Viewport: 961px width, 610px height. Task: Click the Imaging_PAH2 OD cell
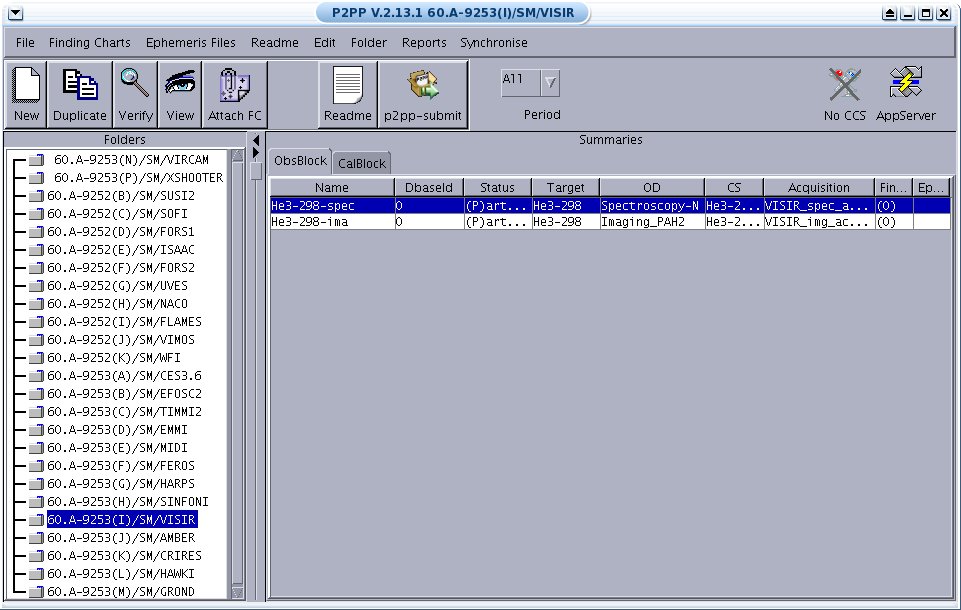[651, 221]
